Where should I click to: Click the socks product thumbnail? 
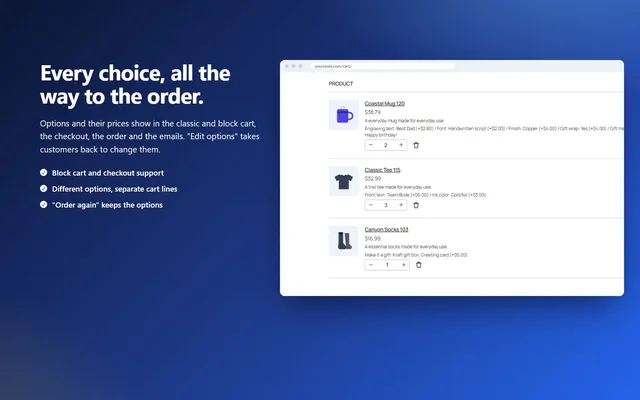point(344,241)
